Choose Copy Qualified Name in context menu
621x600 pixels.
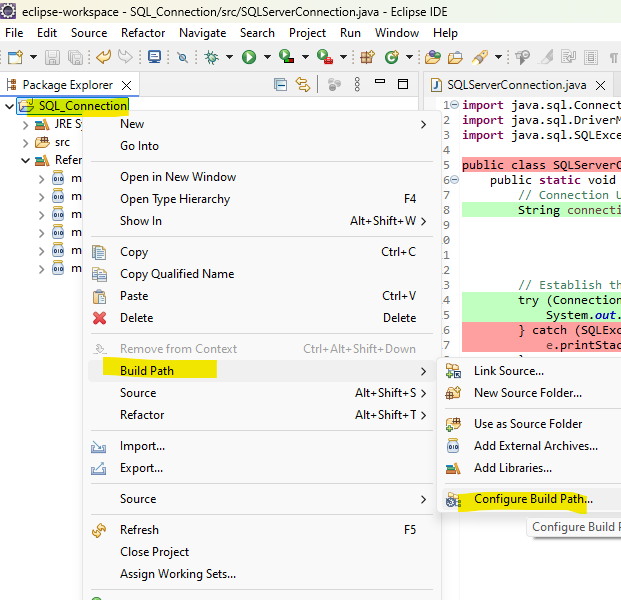click(x=261, y=274)
